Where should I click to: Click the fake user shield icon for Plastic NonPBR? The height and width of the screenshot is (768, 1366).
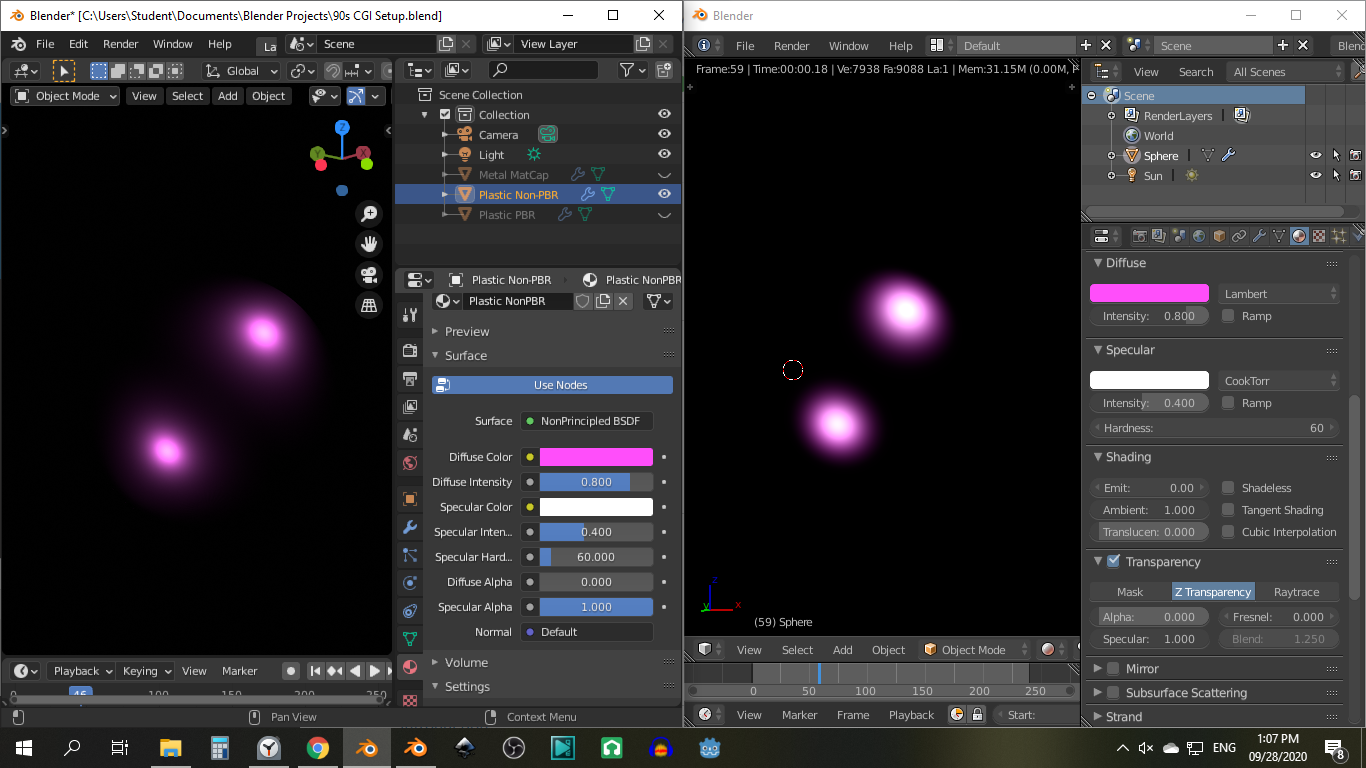583,301
